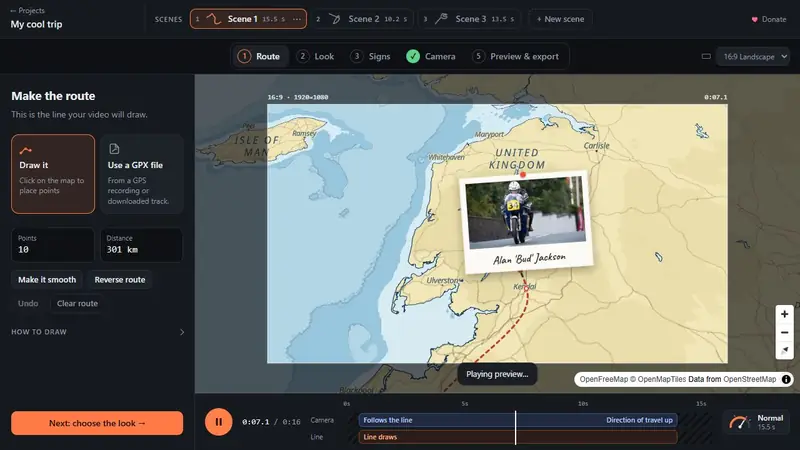Click Next: choose the look

pyautogui.click(x=97, y=423)
